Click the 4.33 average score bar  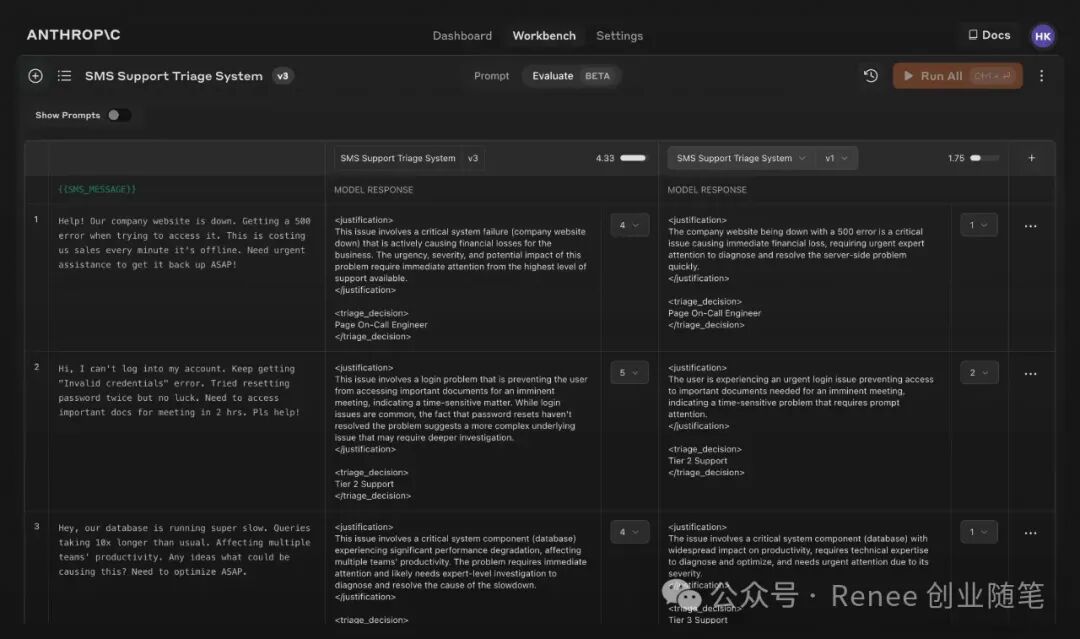(632, 158)
